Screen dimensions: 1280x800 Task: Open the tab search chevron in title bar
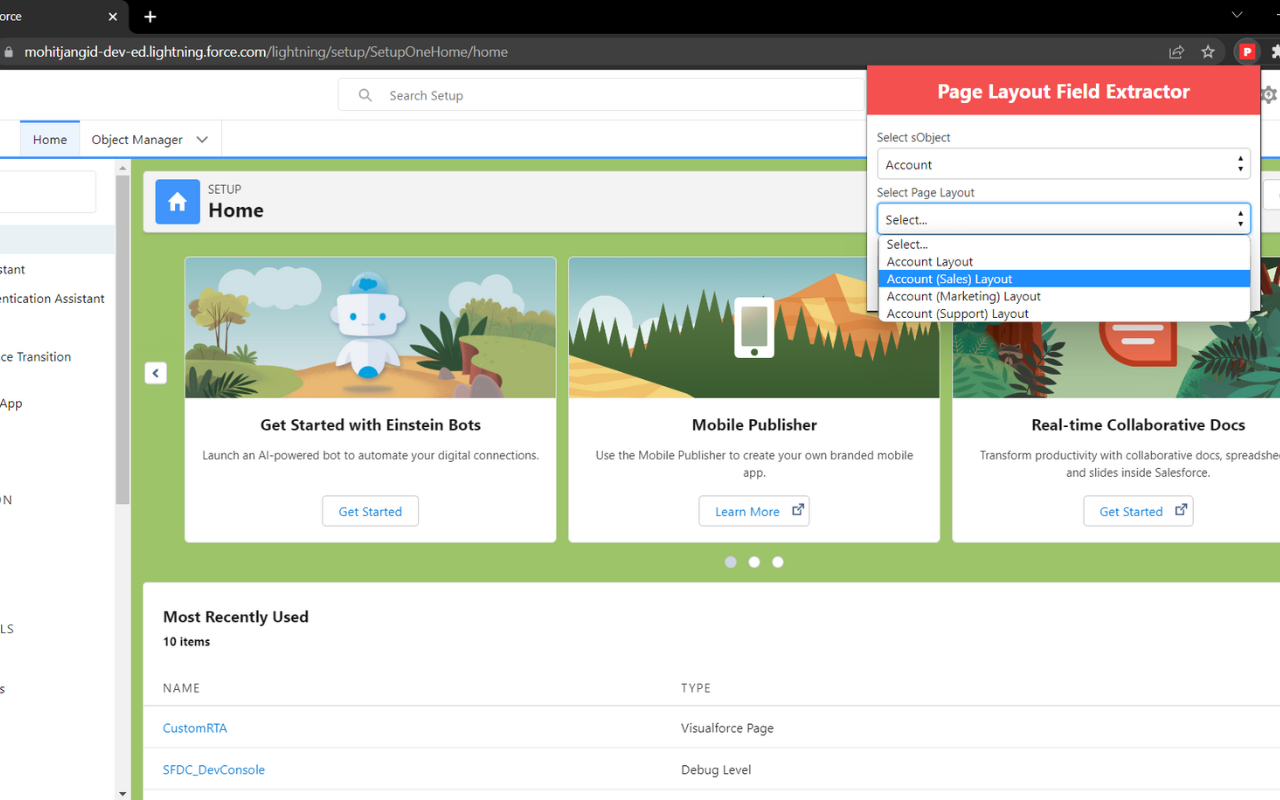point(1237,15)
